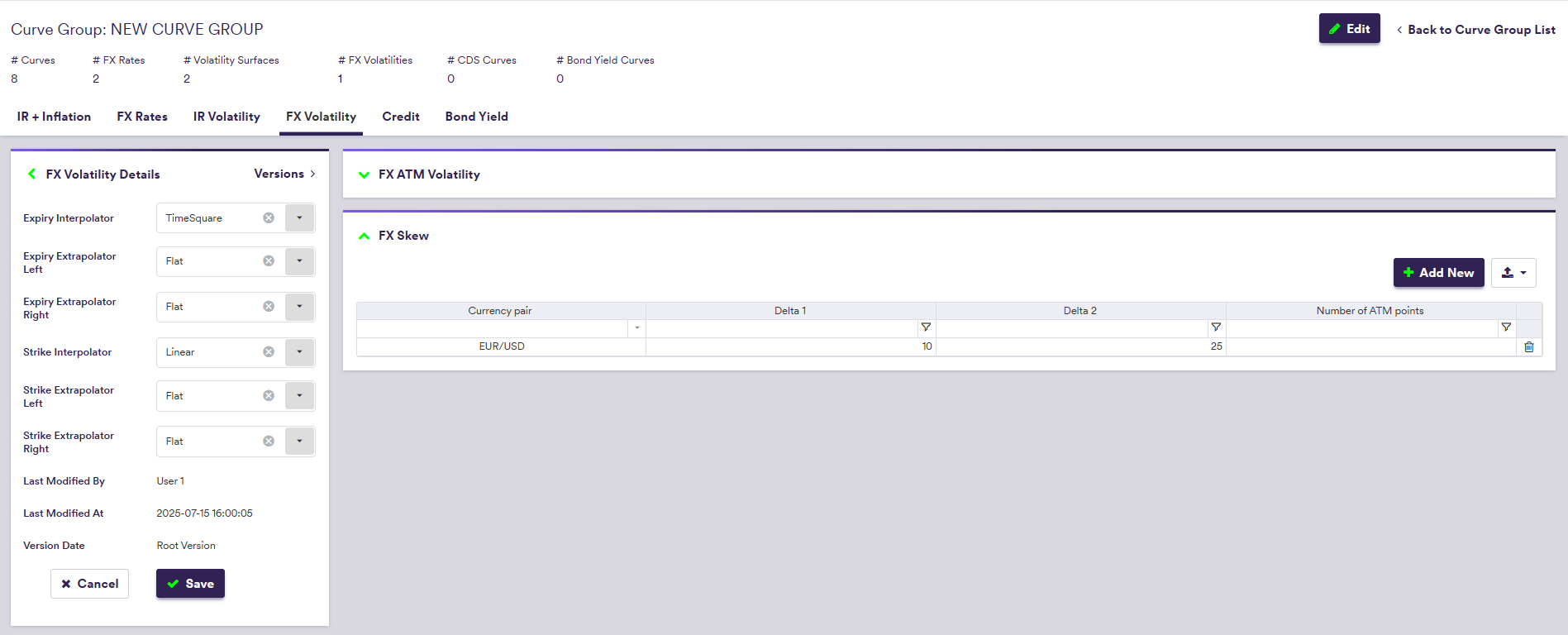Open the Strike Extrapolator Right dropdown
The width and height of the screenshot is (1568, 635).
pyautogui.click(x=299, y=442)
